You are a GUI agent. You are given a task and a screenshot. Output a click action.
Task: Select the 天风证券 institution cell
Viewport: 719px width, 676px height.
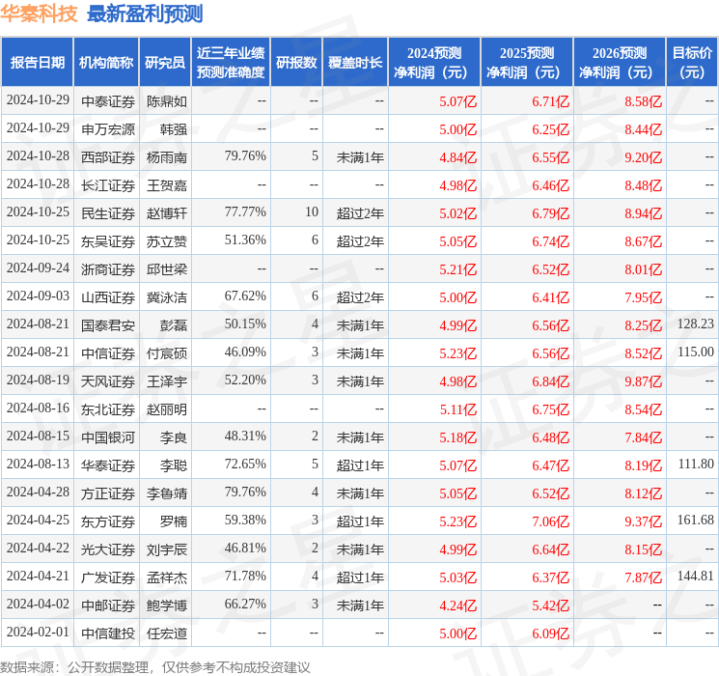tap(108, 381)
